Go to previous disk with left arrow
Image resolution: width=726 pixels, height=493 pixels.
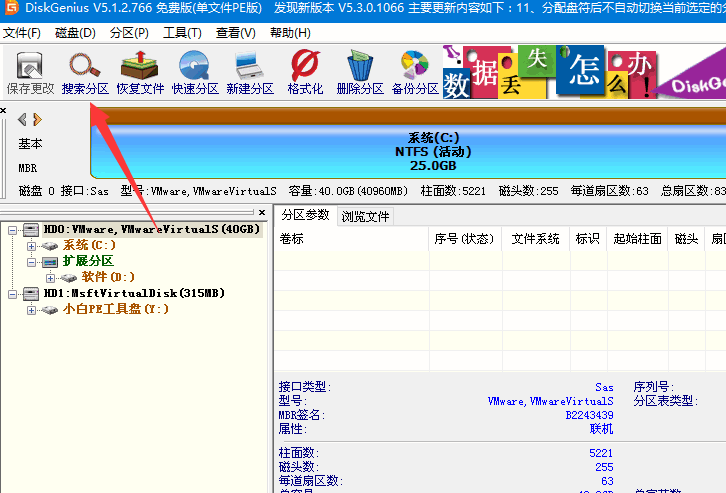[x=22, y=119]
